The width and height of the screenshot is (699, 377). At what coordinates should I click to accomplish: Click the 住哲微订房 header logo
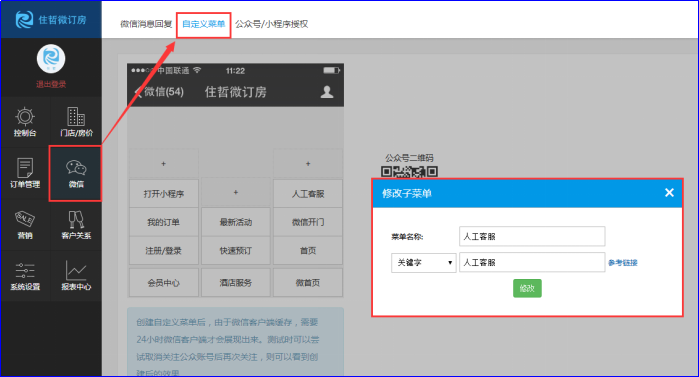click(51, 20)
